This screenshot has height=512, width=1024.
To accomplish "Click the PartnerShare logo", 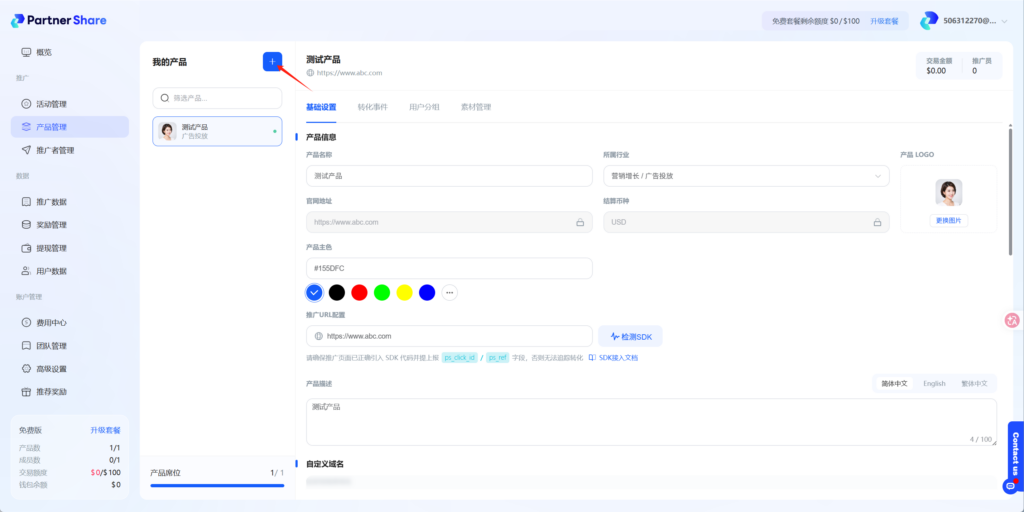I will pyautogui.click(x=59, y=20).
